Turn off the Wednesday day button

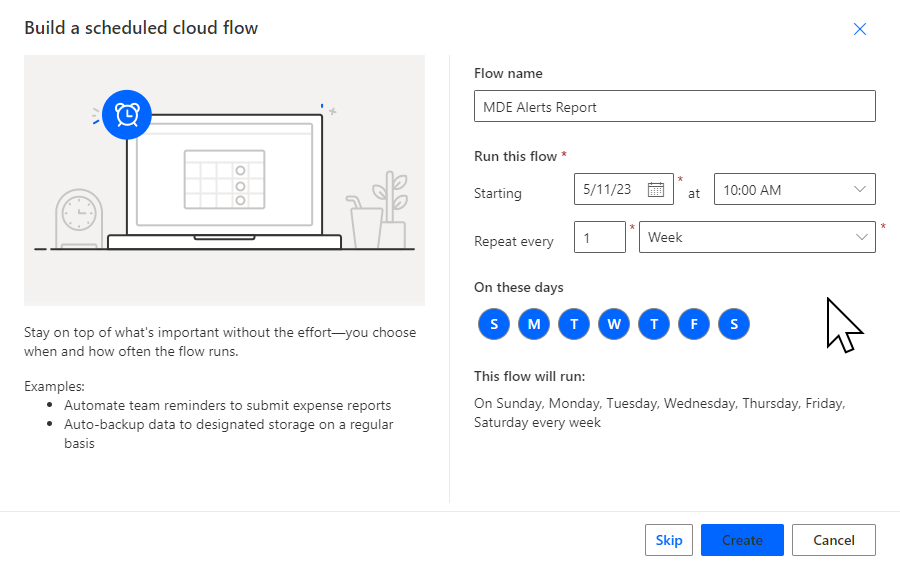pyautogui.click(x=614, y=324)
